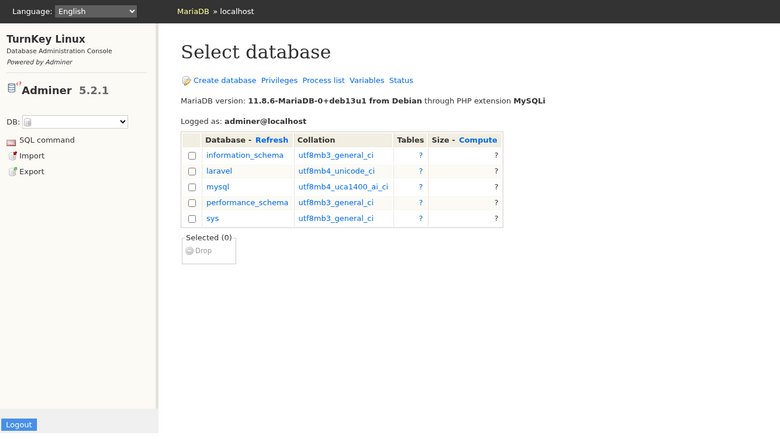Tick the laravel database checkbox

tap(192, 172)
